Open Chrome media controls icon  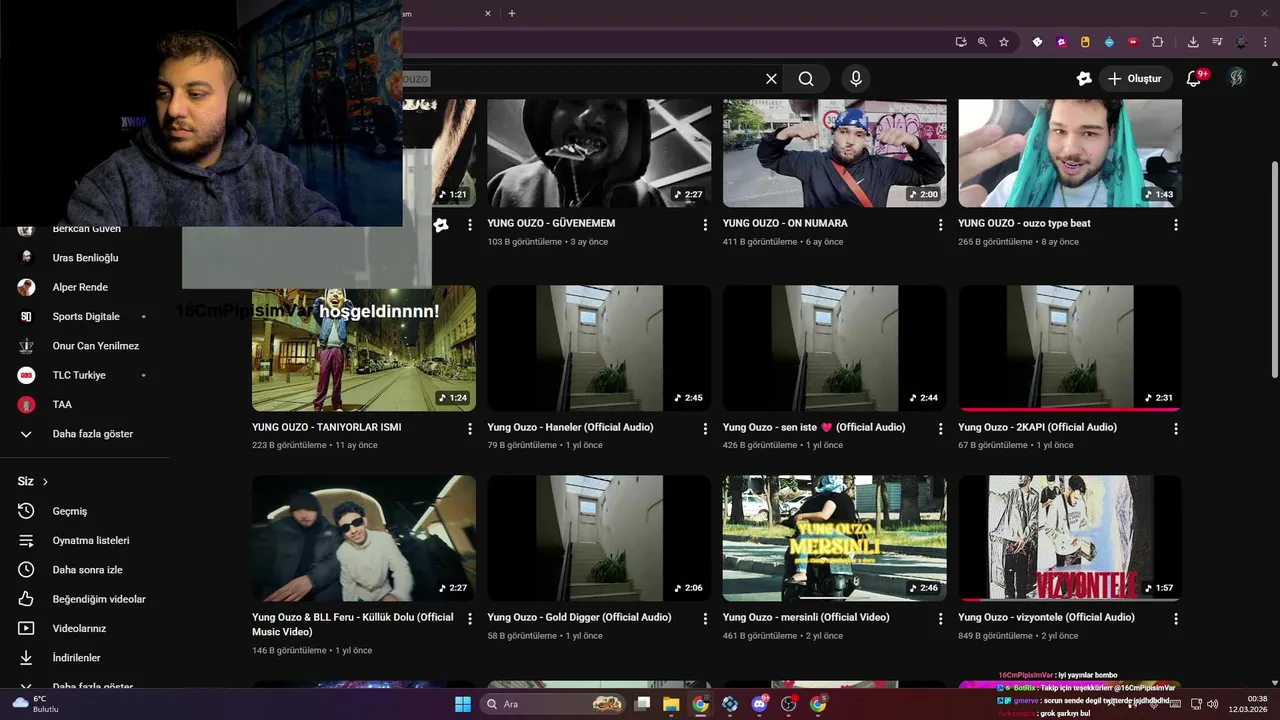1217,42
